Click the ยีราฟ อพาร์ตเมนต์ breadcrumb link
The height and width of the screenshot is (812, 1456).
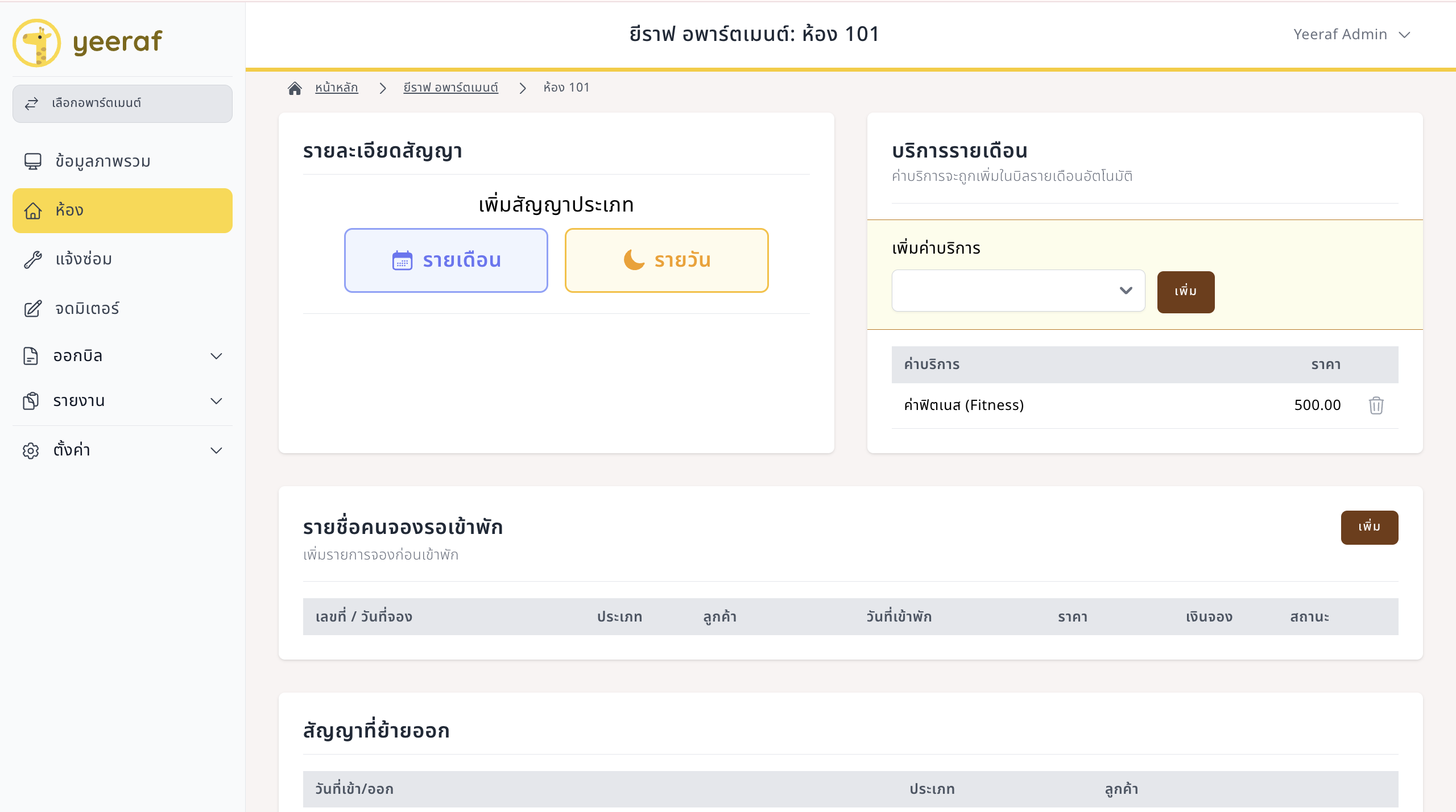(x=450, y=88)
